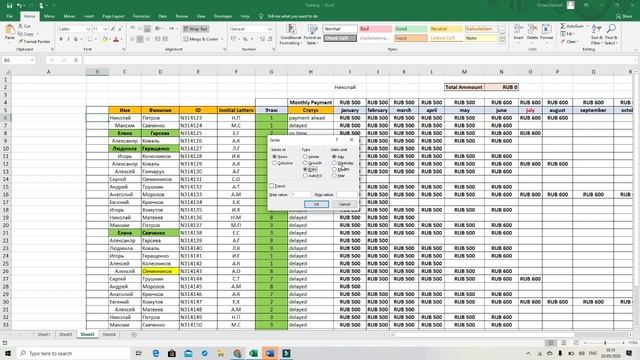This screenshot has height=360, width=640.
Task: Toggle underline formatting in the ribbon
Action: point(76,39)
